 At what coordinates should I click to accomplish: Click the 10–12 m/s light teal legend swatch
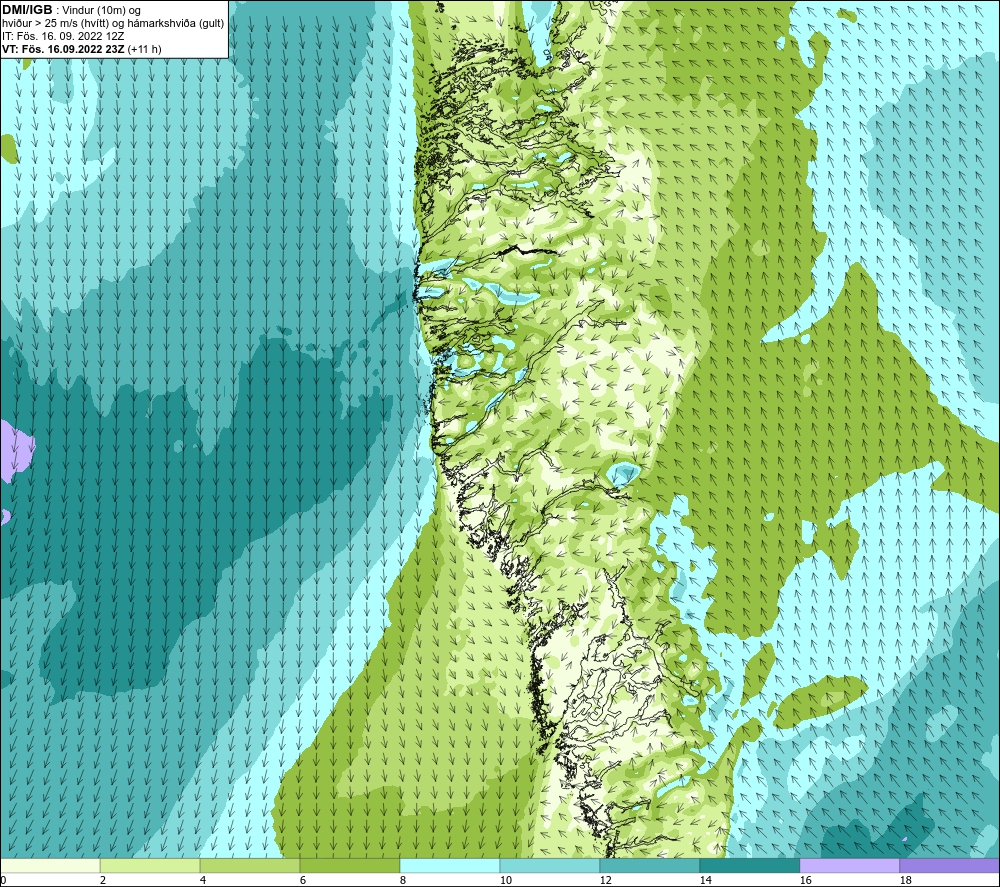(x=549, y=866)
